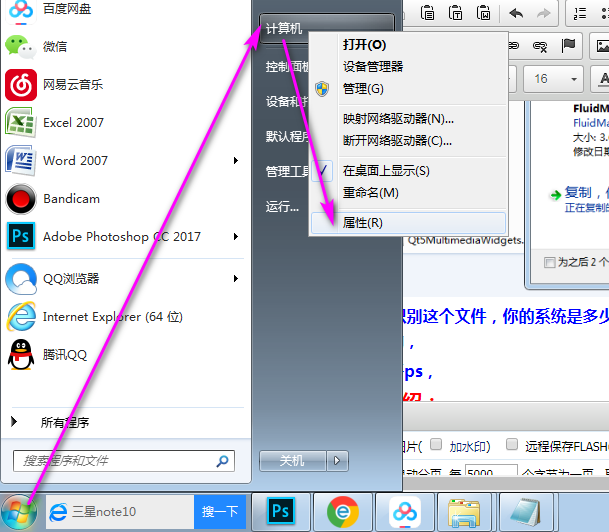The height and width of the screenshot is (532, 609).
Task: Select 管理(G) in the context menu
Action: (409, 89)
